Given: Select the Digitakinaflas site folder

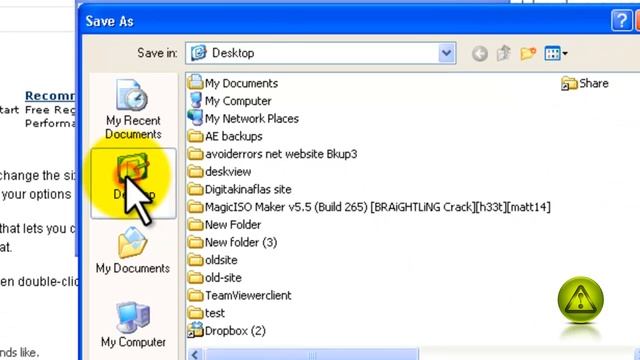Looking at the screenshot, I should point(240,189).
